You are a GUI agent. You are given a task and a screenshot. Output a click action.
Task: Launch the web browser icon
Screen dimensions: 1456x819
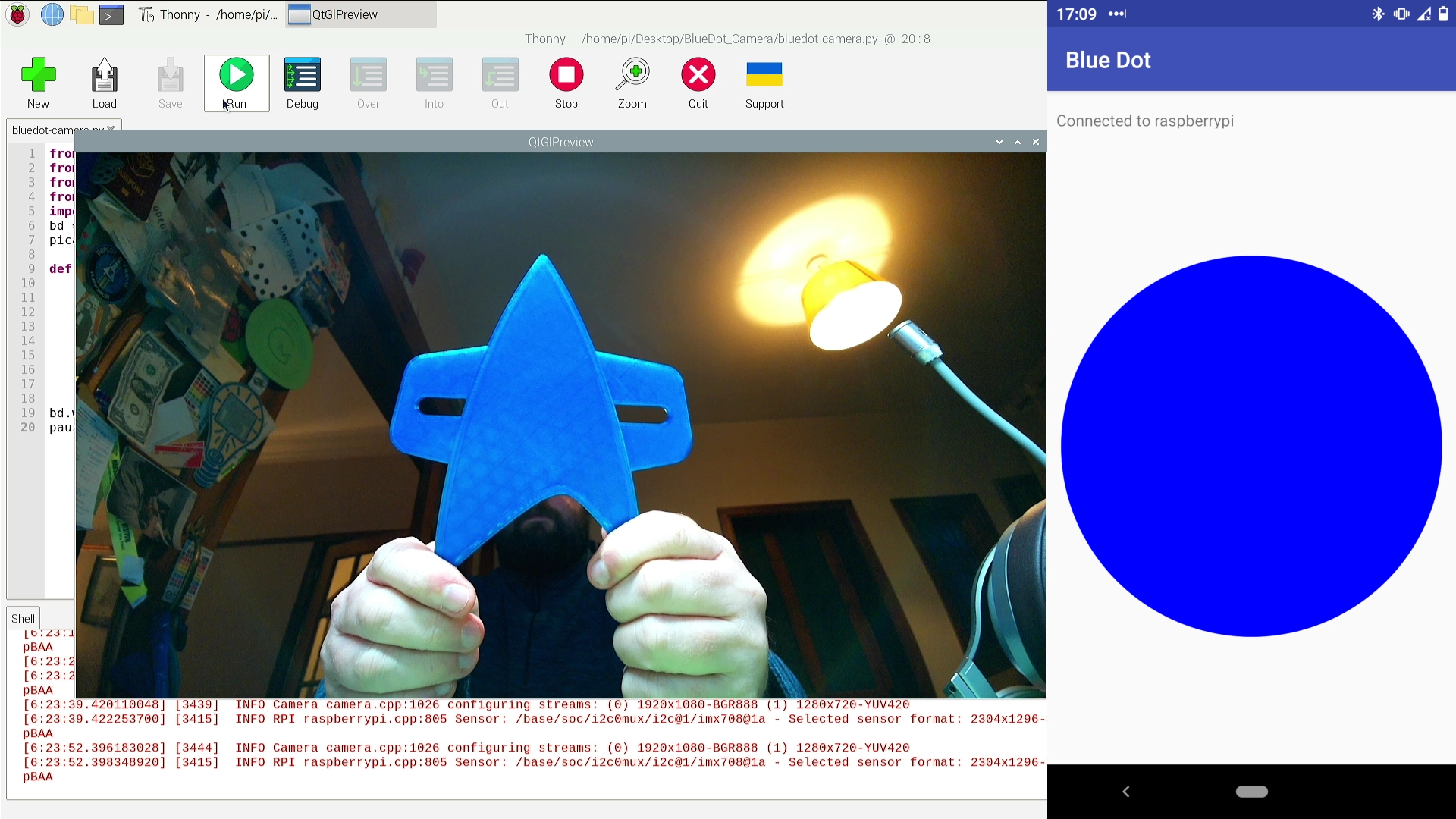point(52,14)
